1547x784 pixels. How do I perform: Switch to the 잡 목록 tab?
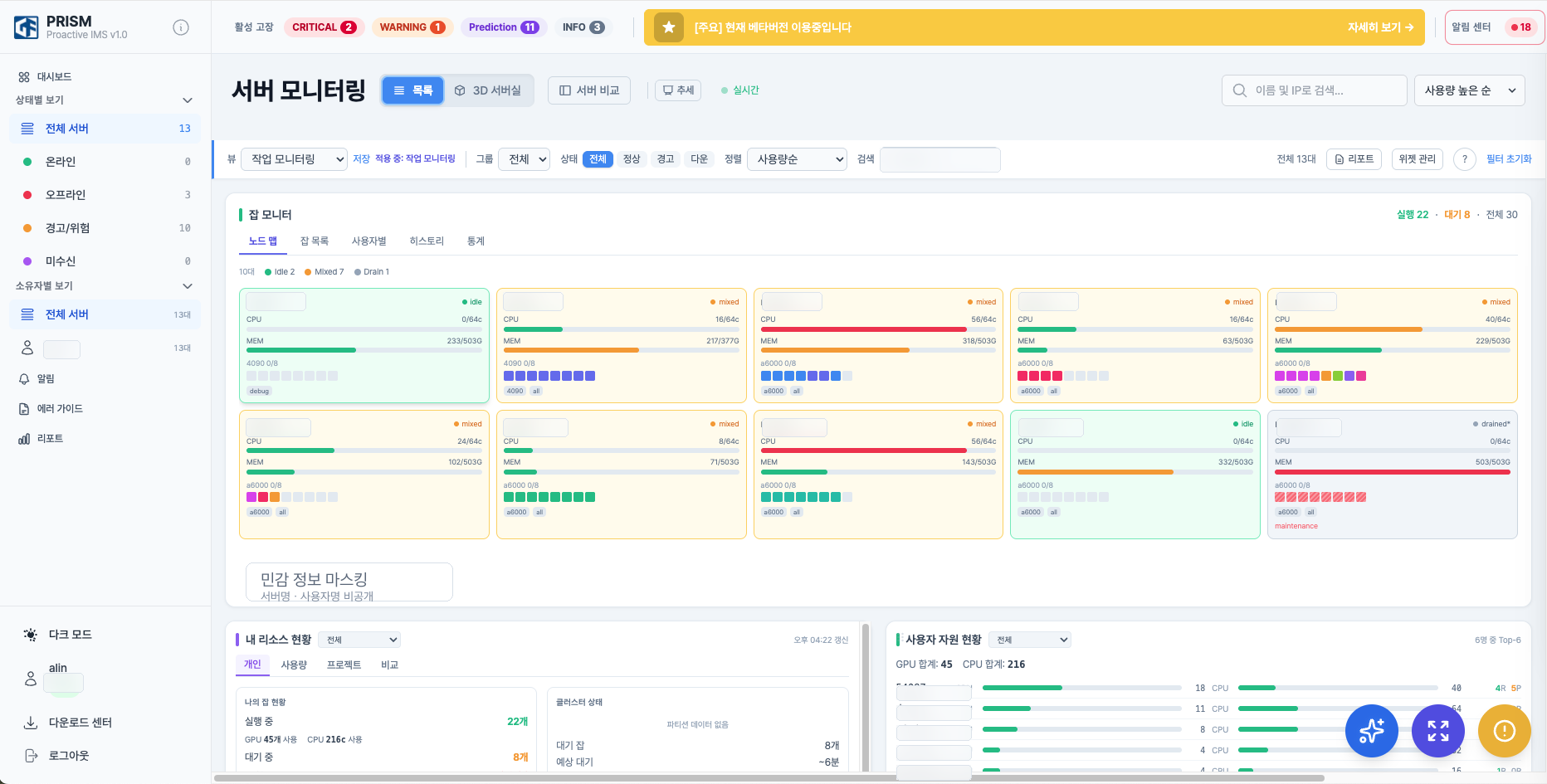point(315,241)
